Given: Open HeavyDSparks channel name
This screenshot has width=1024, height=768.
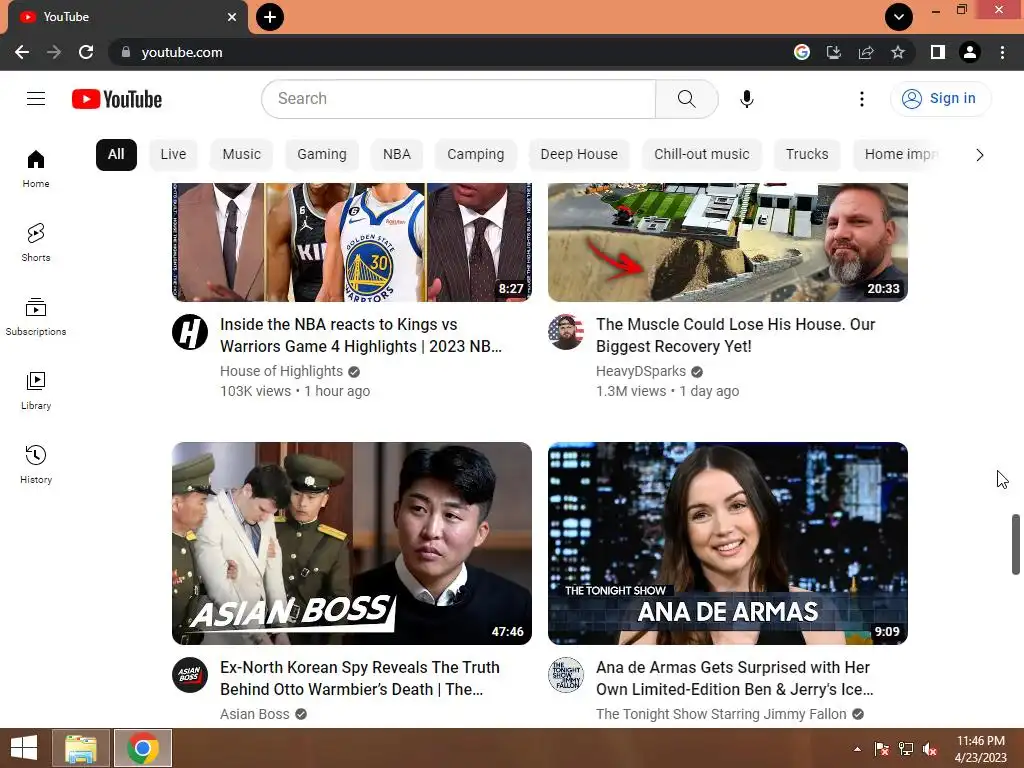Looking at the screenshot, I should pyautogui.click(x=641, y=372).
